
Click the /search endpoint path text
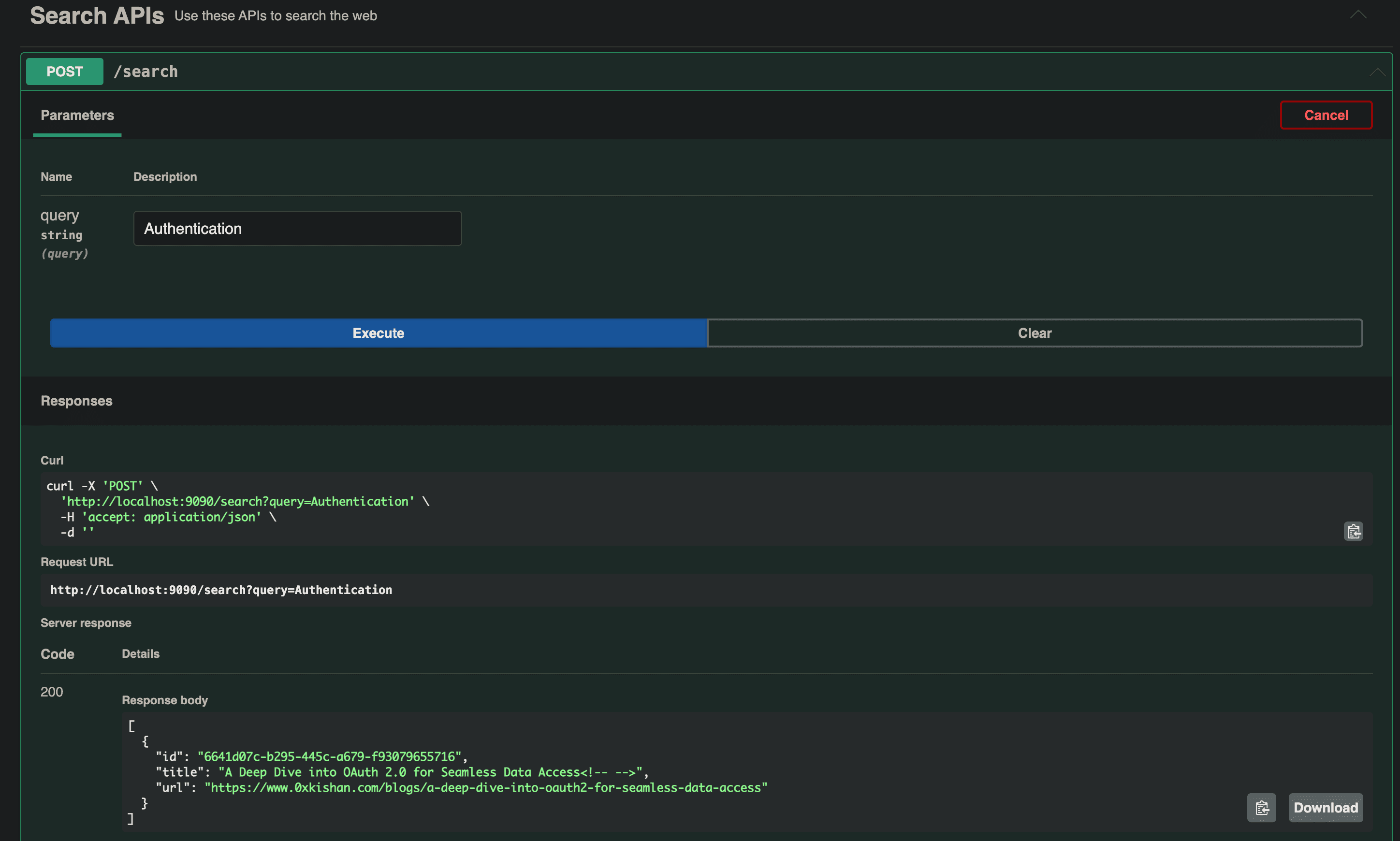[146, 72]
